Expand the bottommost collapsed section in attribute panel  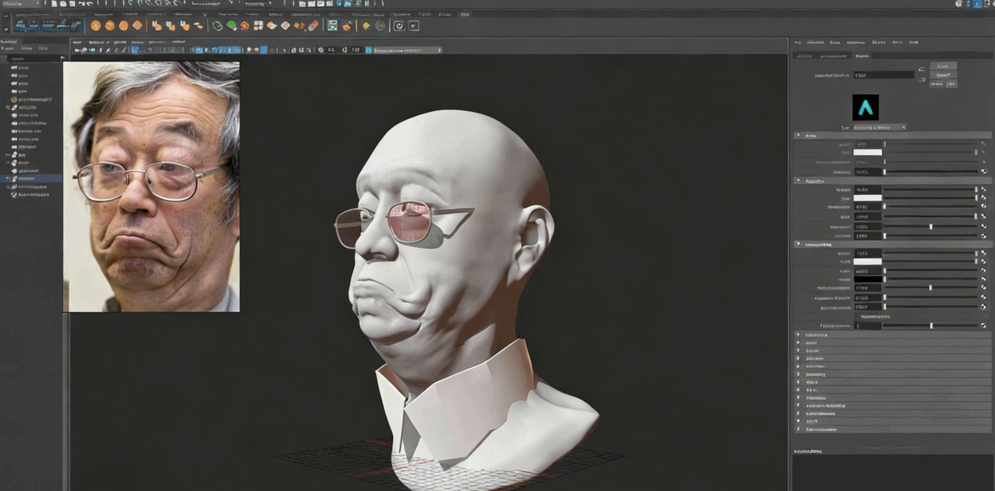coord(892,429)
